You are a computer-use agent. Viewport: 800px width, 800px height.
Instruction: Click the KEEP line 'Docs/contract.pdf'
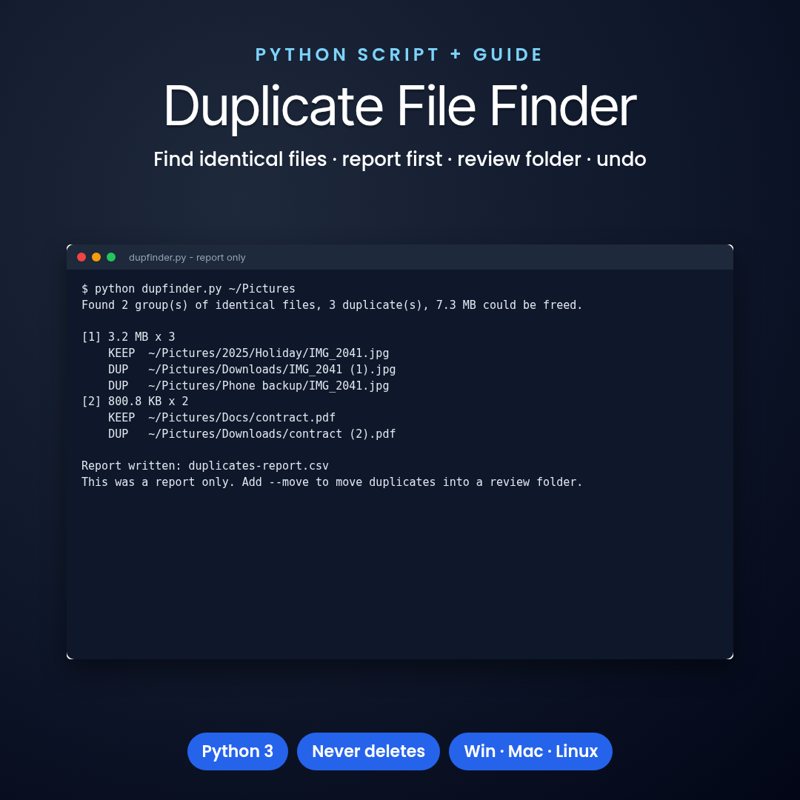pos(221,417)
